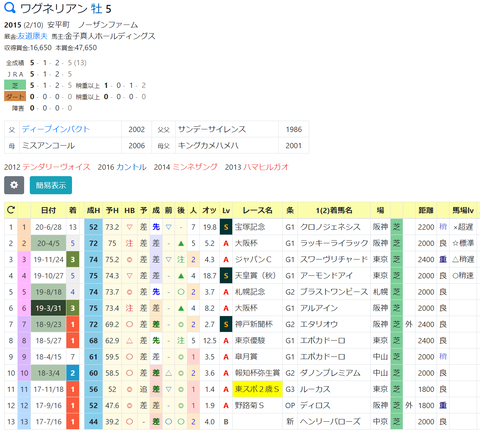This screenshot has height=433, width=480.
Task: Sort by the HB column header
Action: click(x=129, y=210)
